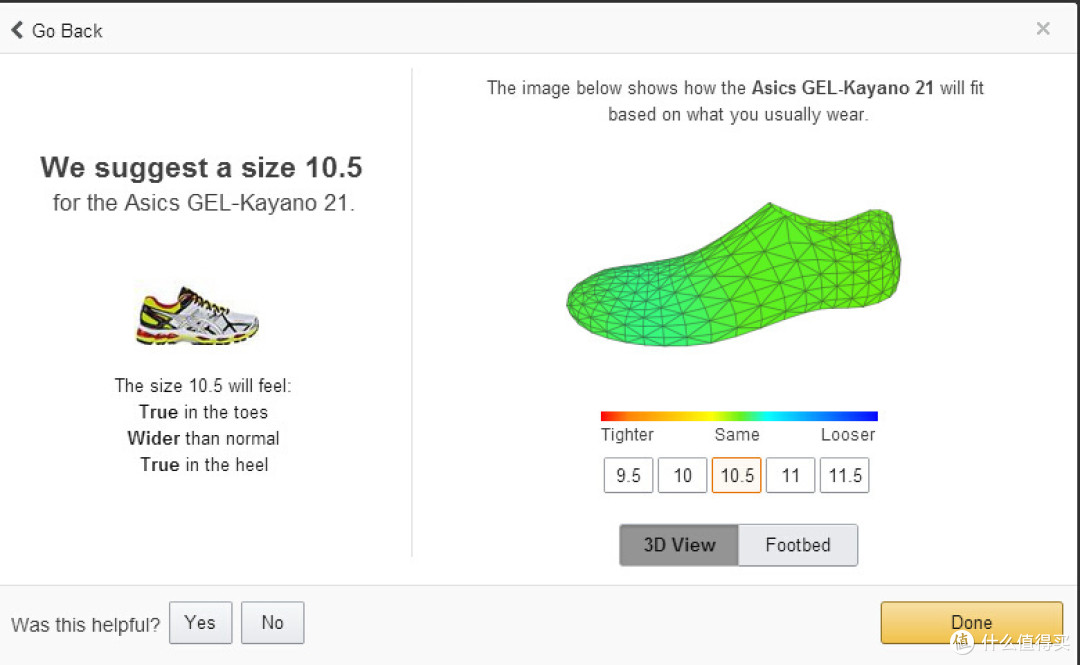1080x665 pixels.
Task: Select size 11.5 button
Action: click(x=844, y=475)
